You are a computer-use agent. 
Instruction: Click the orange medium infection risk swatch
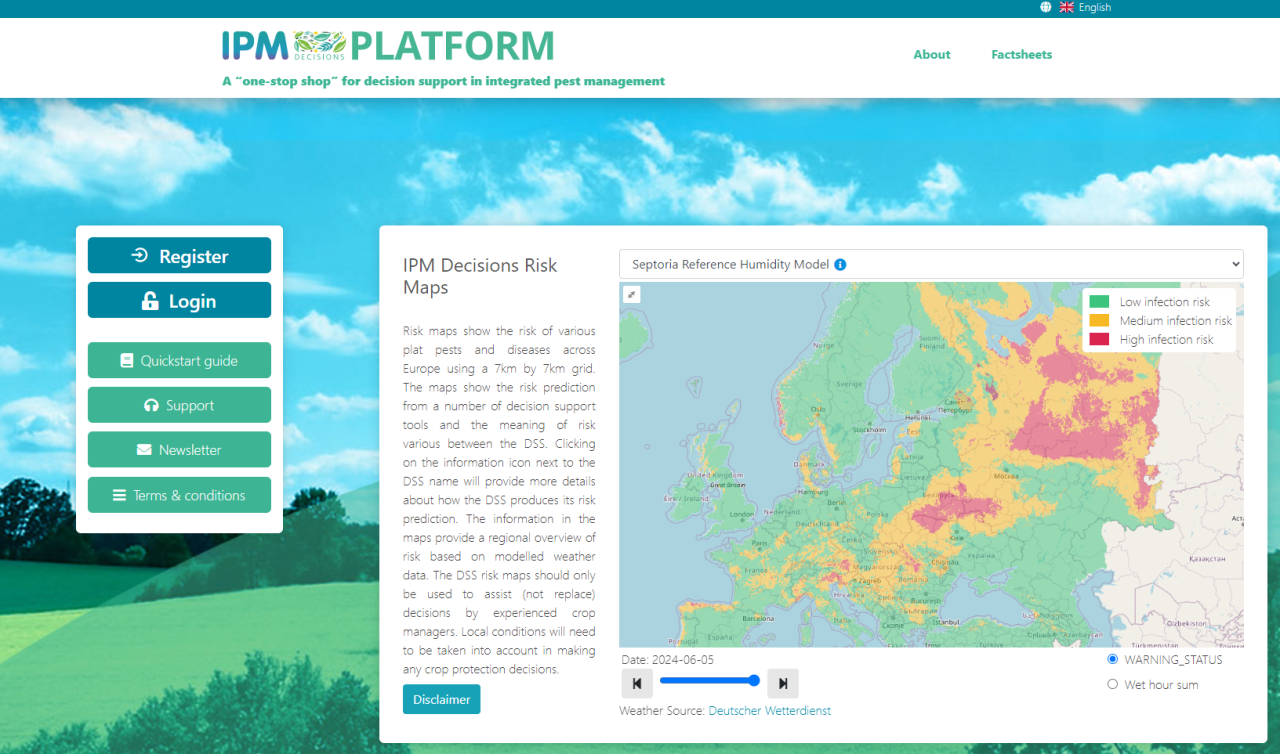(1099, 320)
